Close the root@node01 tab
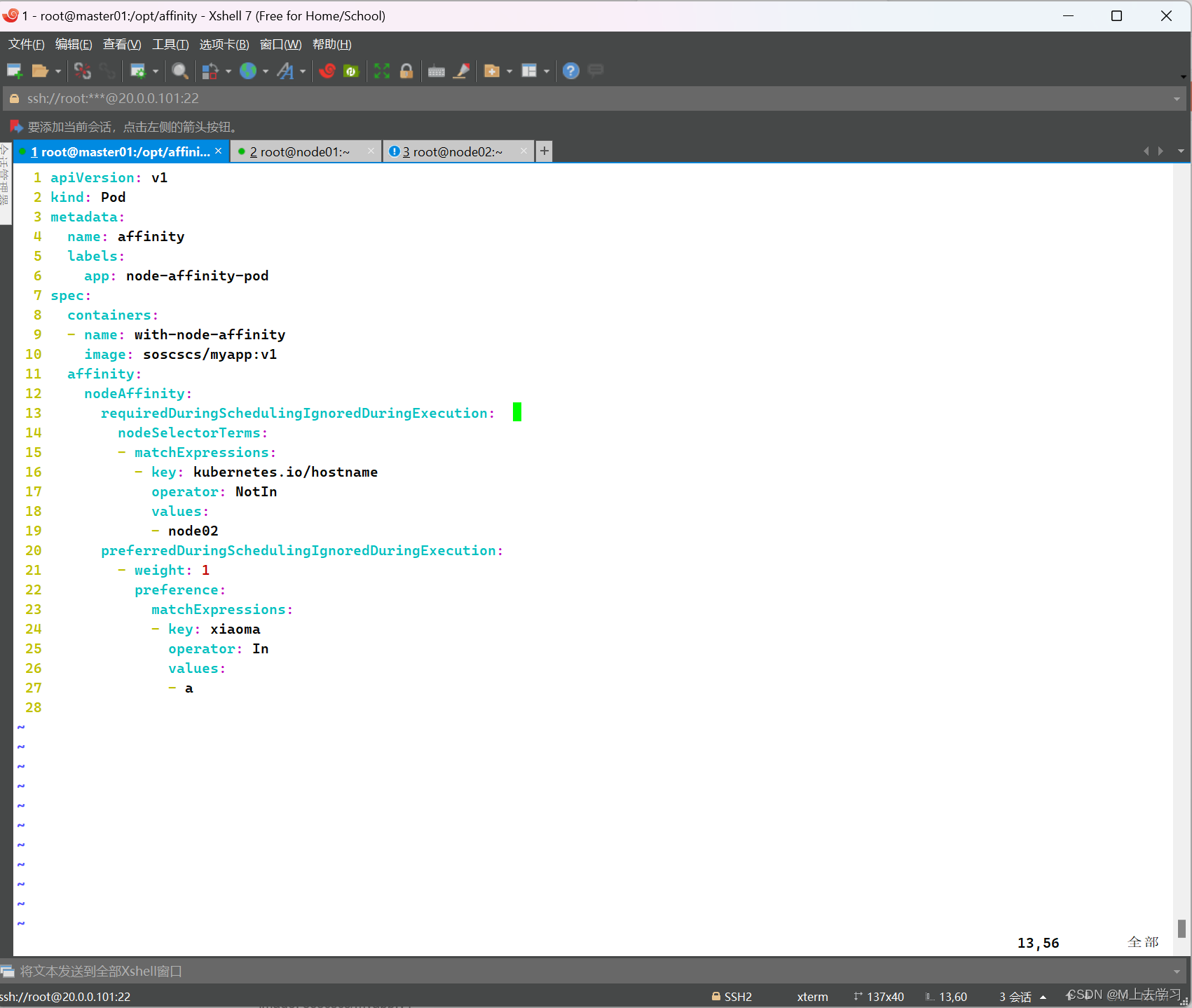The height and width of the screenshot is (1008, 1192). coord(371,151)
